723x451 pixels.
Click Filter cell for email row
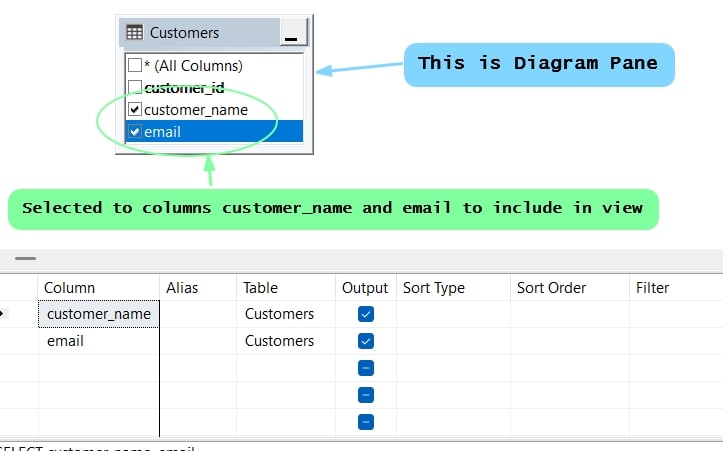(x=676, y=341)
